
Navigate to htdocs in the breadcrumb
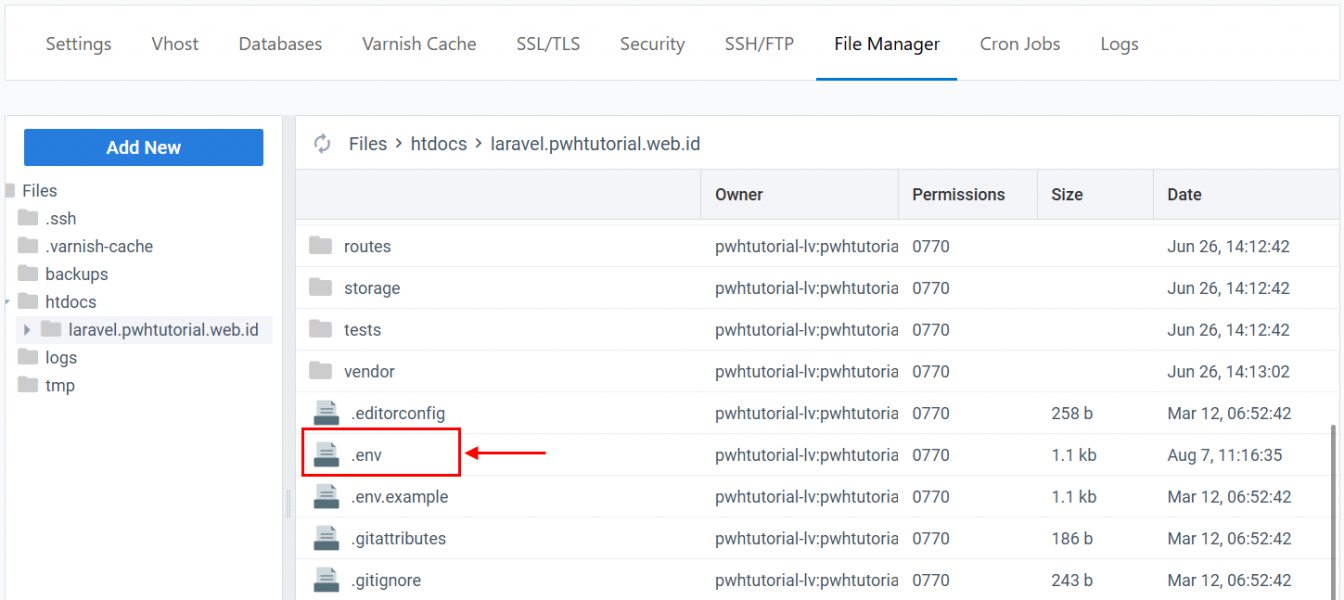coord(438,144)
